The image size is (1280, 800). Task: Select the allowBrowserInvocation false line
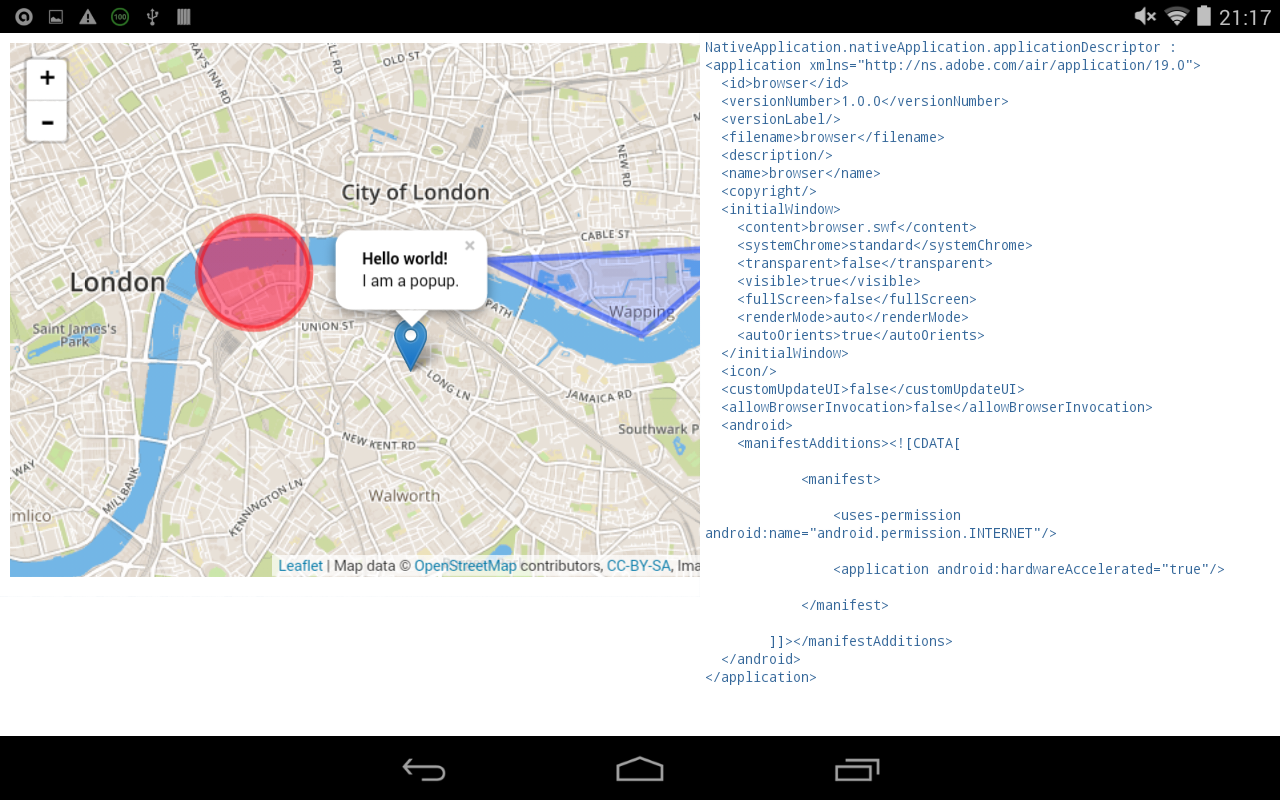(x=937, y=407)
